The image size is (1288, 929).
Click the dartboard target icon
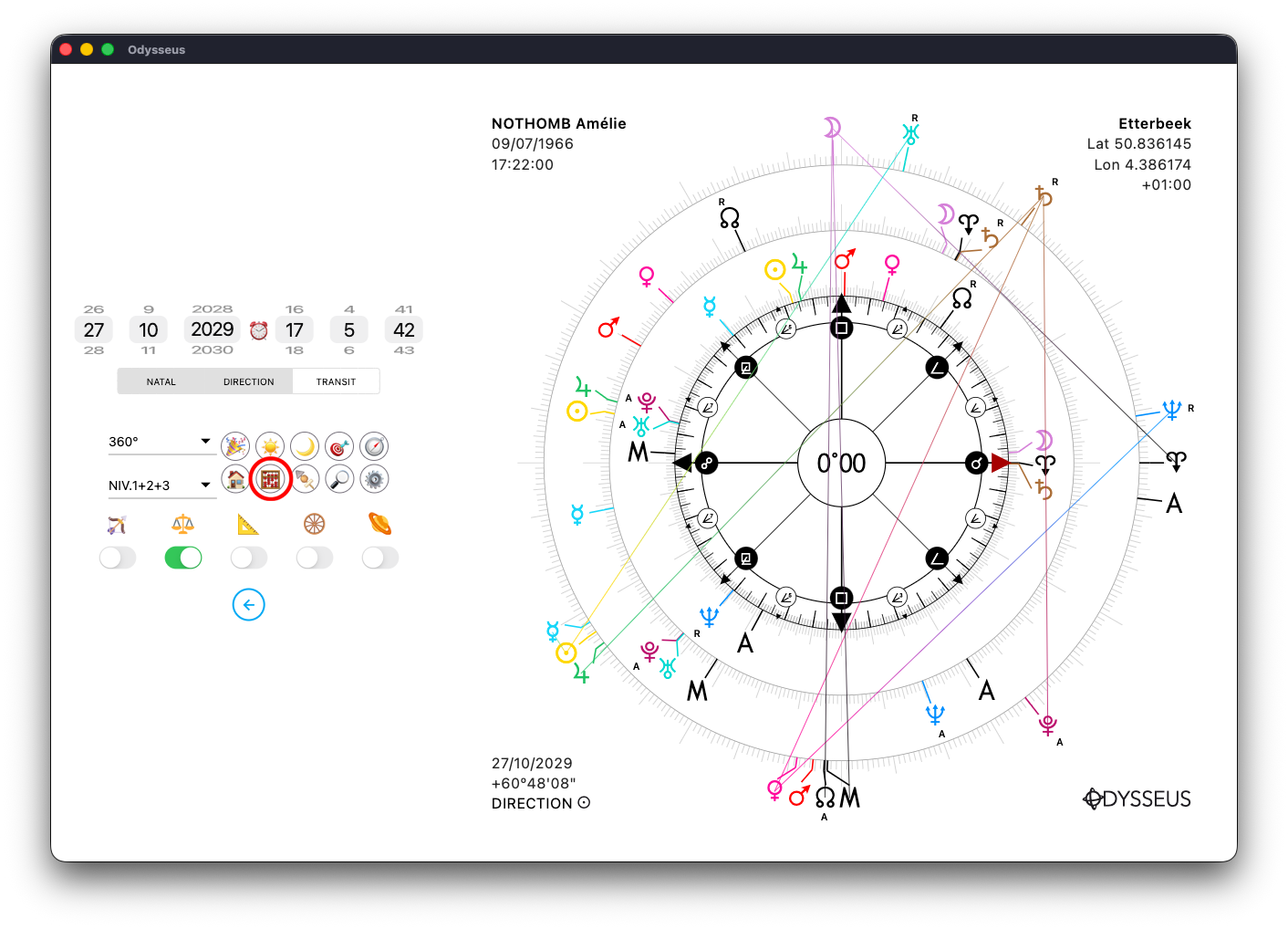coord(339,446)
